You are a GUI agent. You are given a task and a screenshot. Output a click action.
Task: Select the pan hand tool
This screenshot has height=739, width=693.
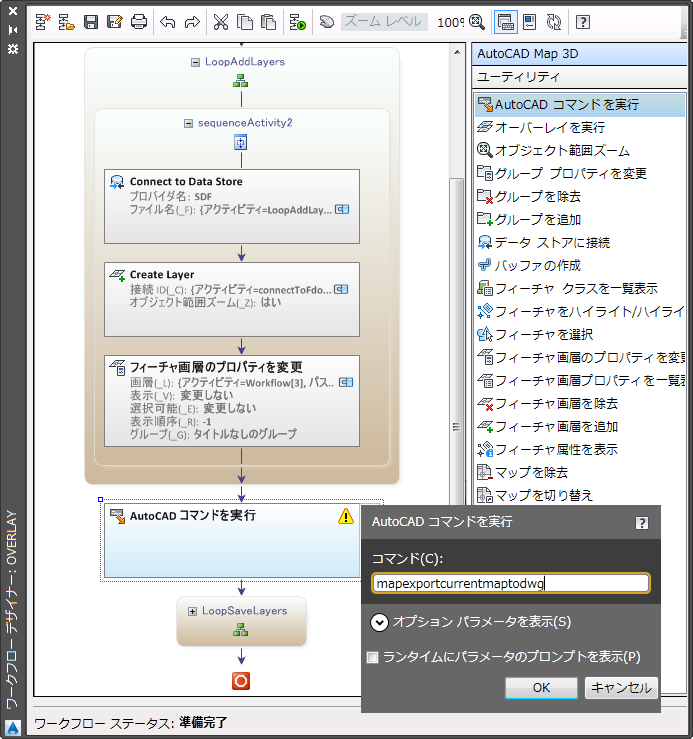[326, 22]
